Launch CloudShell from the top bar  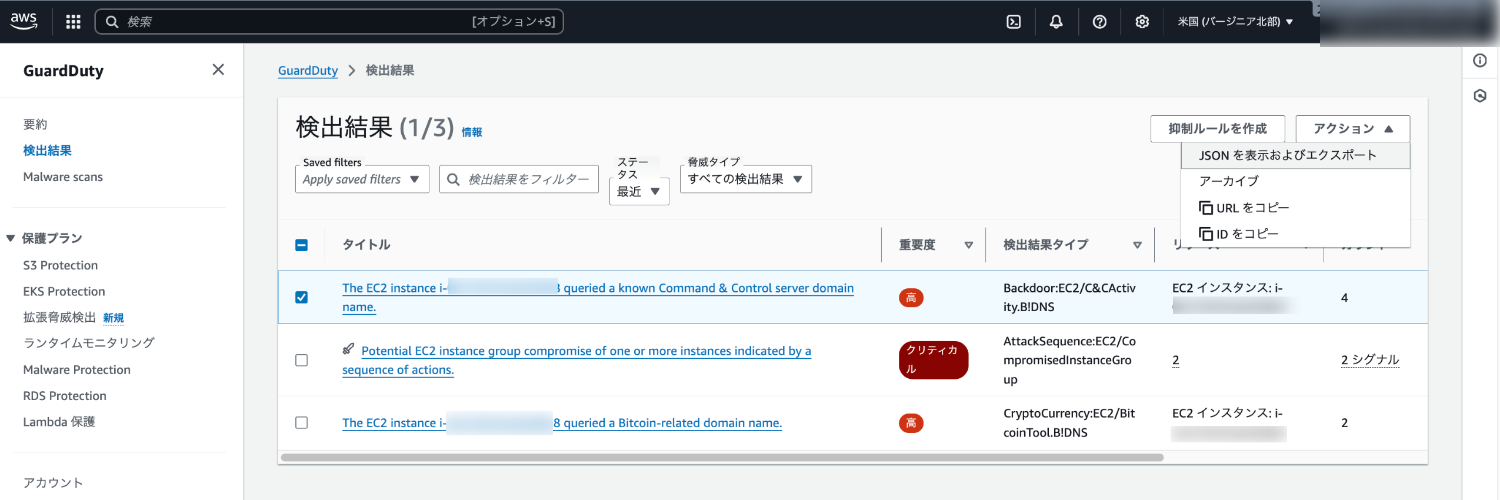(1013, 22)
